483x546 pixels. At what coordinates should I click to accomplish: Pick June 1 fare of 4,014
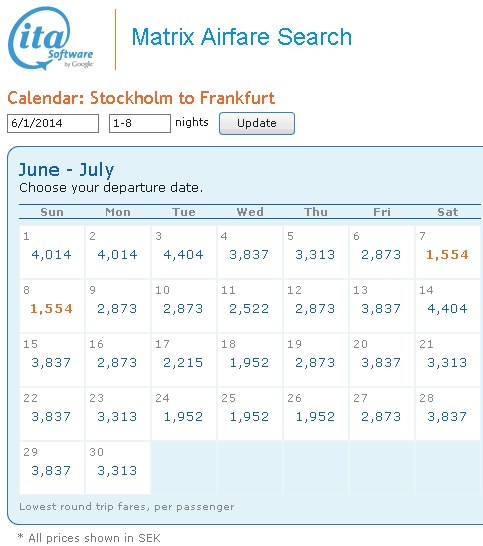51,255
